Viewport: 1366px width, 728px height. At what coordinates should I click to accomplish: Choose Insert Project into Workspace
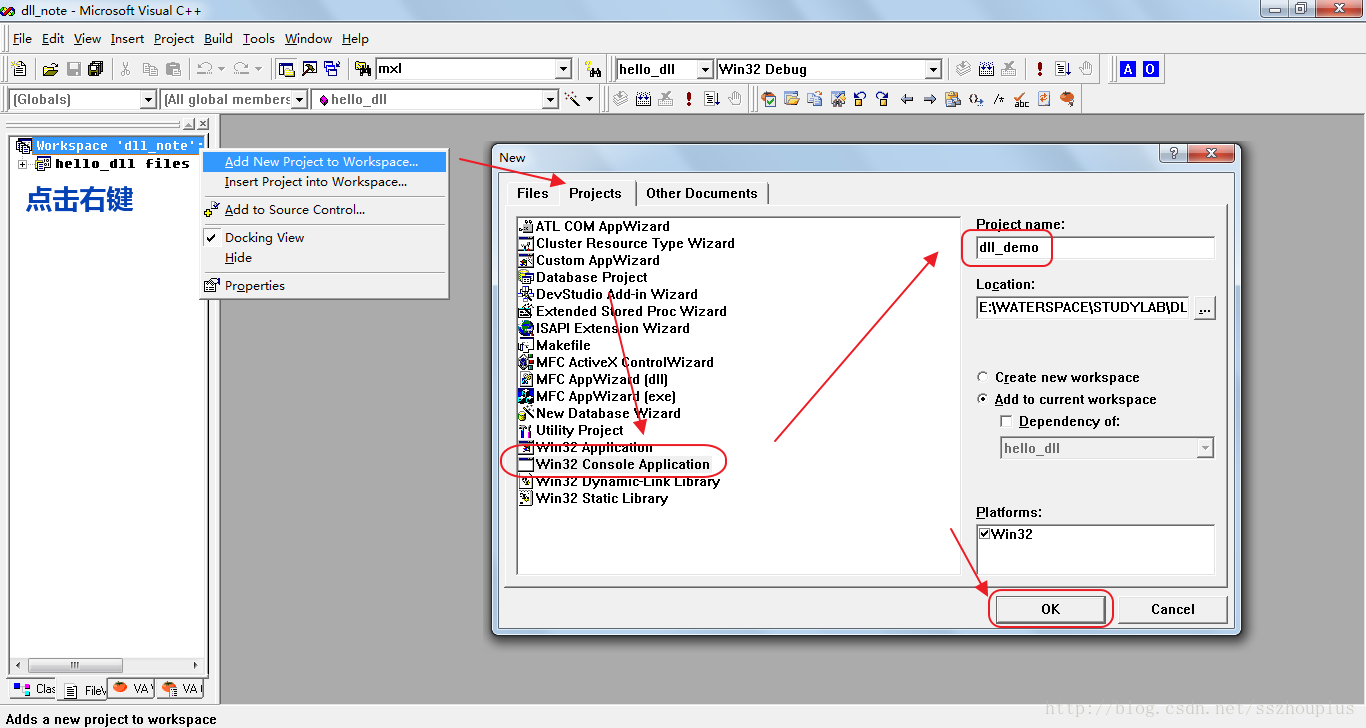325,182
